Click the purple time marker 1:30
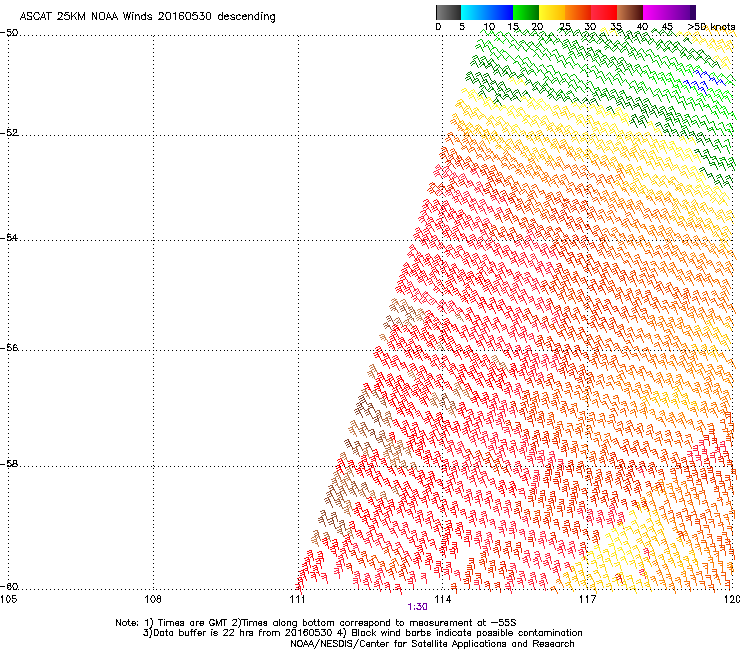This screenshot has height=650, width=740. (417, 607)
